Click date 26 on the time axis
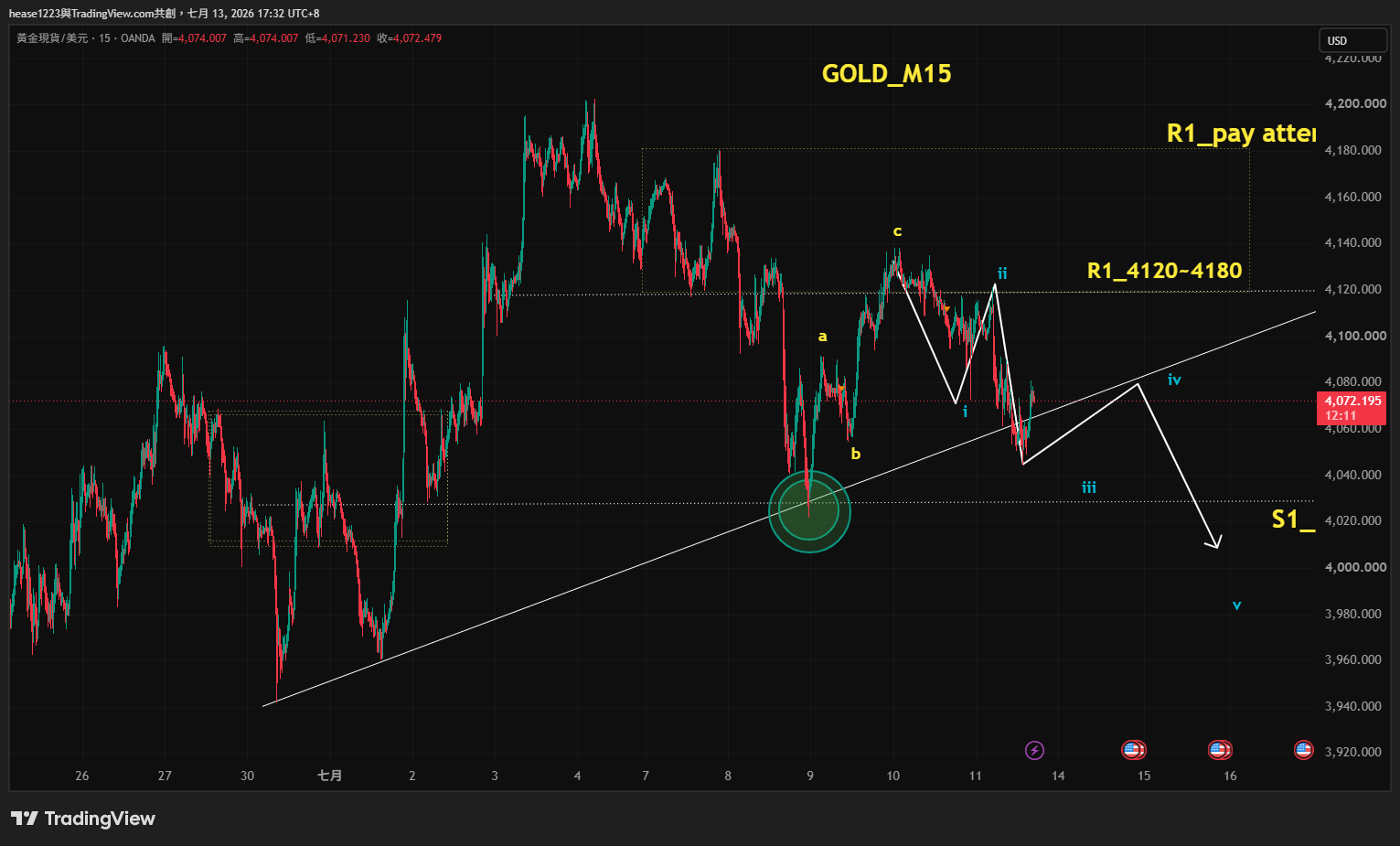The width and height of the screenshot is (1400, 846). click(x=82, y=776)
